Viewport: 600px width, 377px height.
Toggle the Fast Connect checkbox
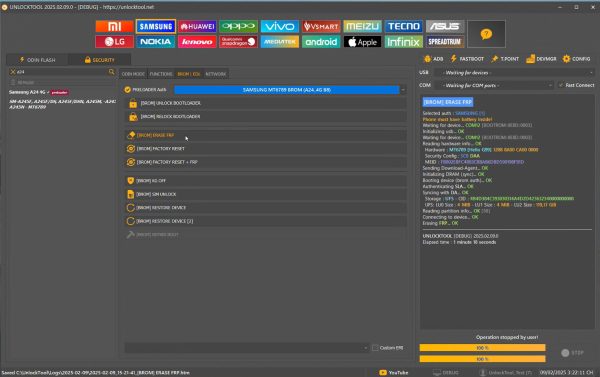561,85
